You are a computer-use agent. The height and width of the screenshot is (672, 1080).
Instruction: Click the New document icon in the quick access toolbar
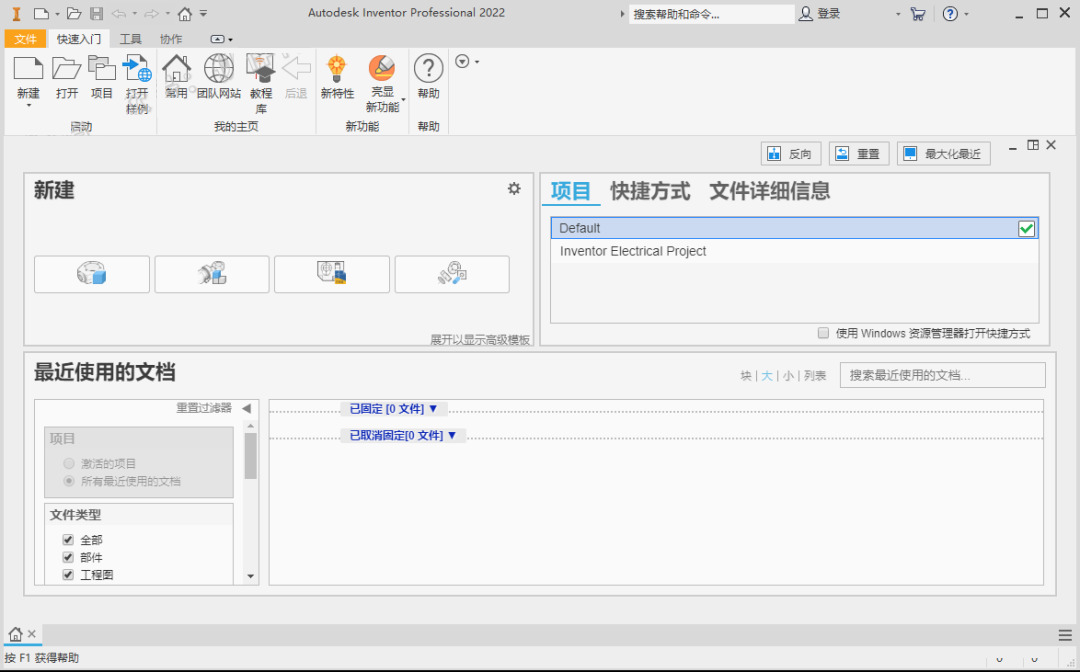pyautogui.click(x=41, y=14)
